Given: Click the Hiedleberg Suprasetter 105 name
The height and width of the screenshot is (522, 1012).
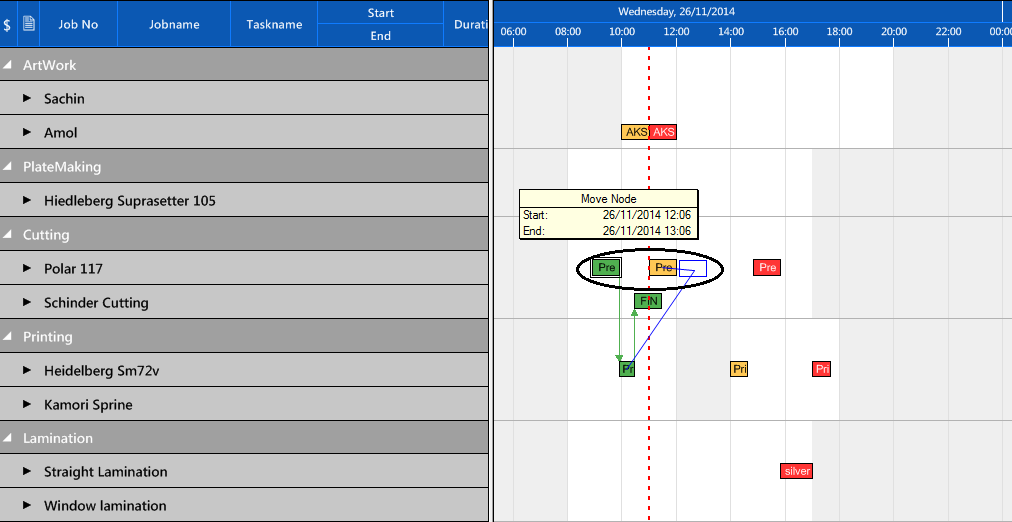Looking at the screenshot, I should coord(130,201).
